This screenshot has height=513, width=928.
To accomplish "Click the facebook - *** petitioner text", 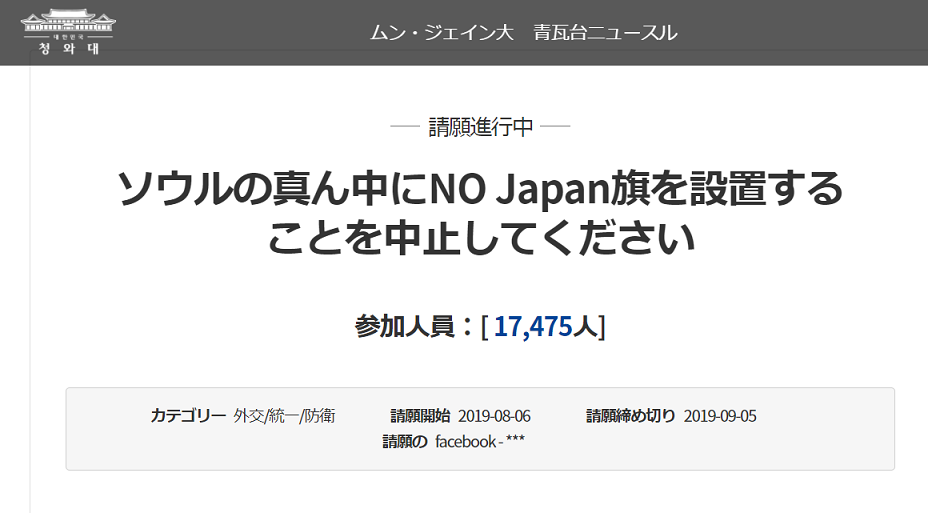I will coord(478,441).
